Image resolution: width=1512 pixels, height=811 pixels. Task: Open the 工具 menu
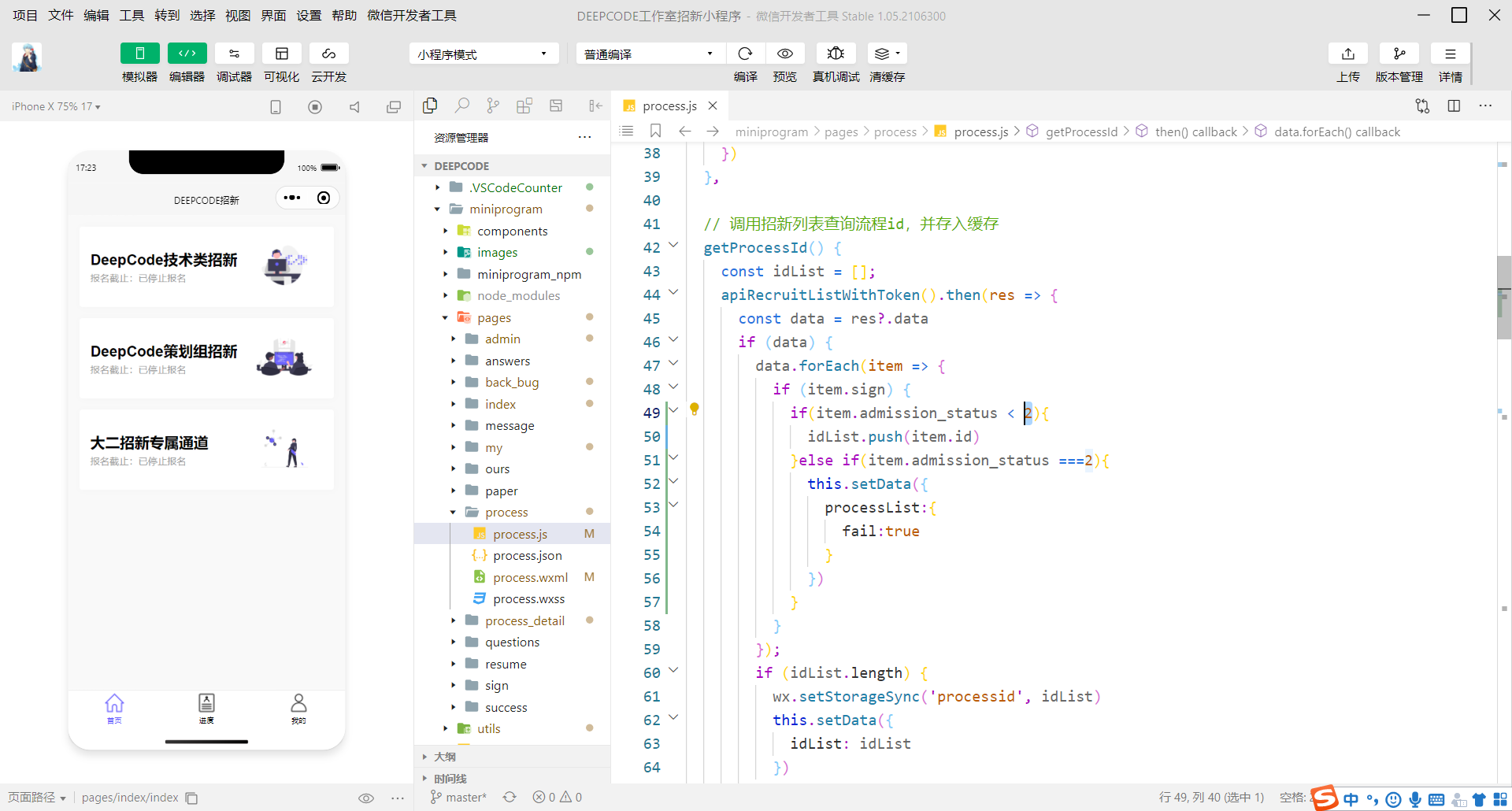click(x=132, y=16)
